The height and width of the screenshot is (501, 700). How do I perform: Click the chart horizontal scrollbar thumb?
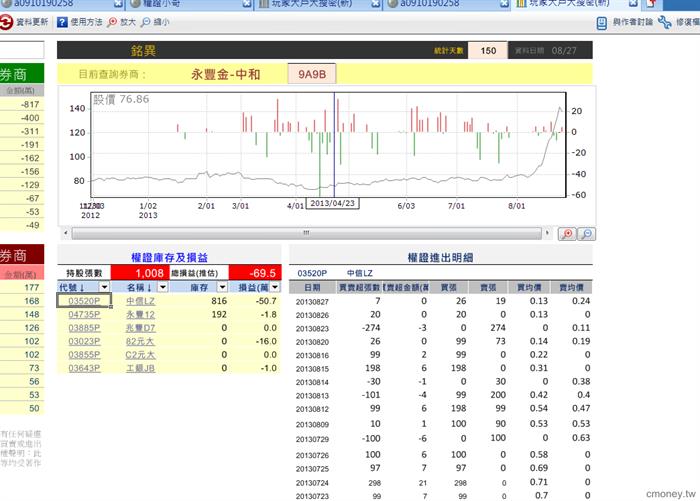click(306, 233)
